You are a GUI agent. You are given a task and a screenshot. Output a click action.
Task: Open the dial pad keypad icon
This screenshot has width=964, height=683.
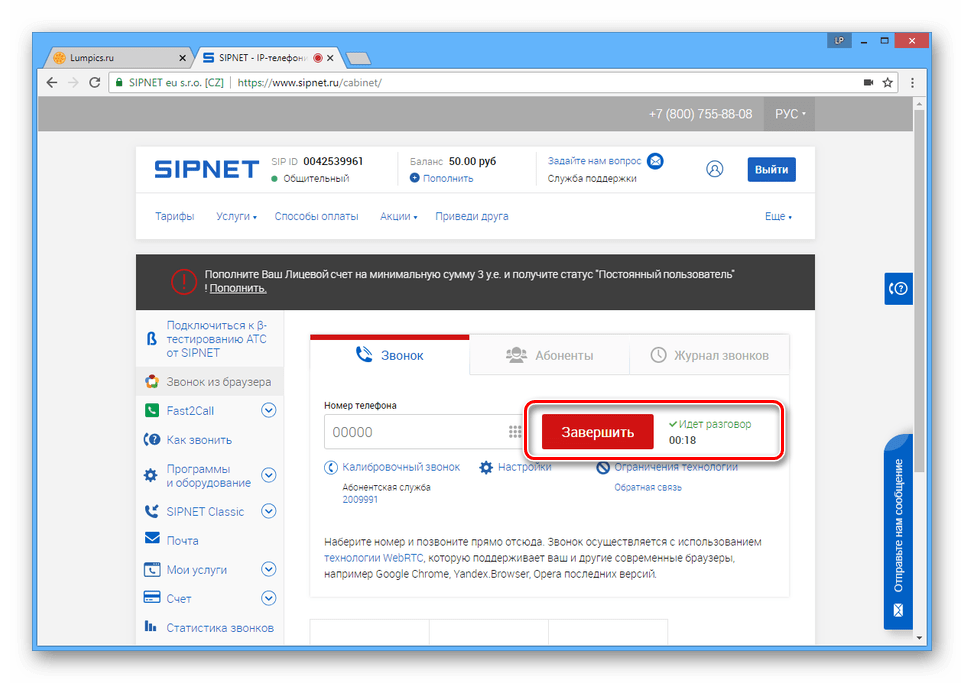pyautogui.click(x=515, y=432)
